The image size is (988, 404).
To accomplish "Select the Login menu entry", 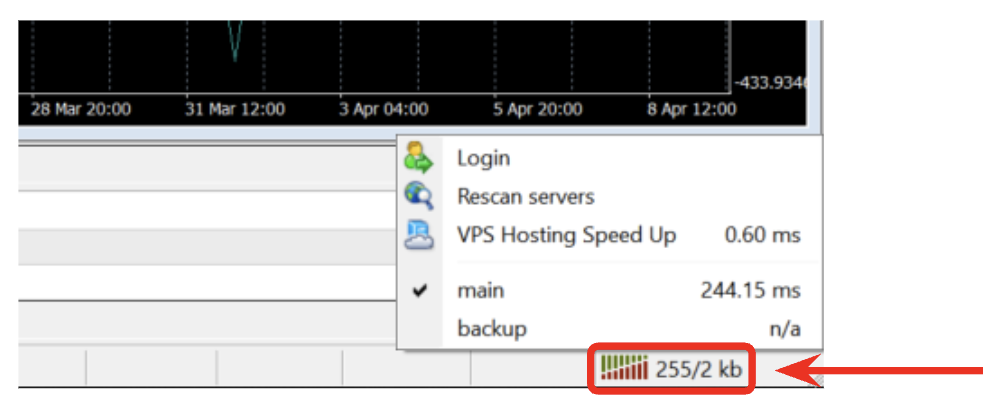I will [x=483, y=158].
